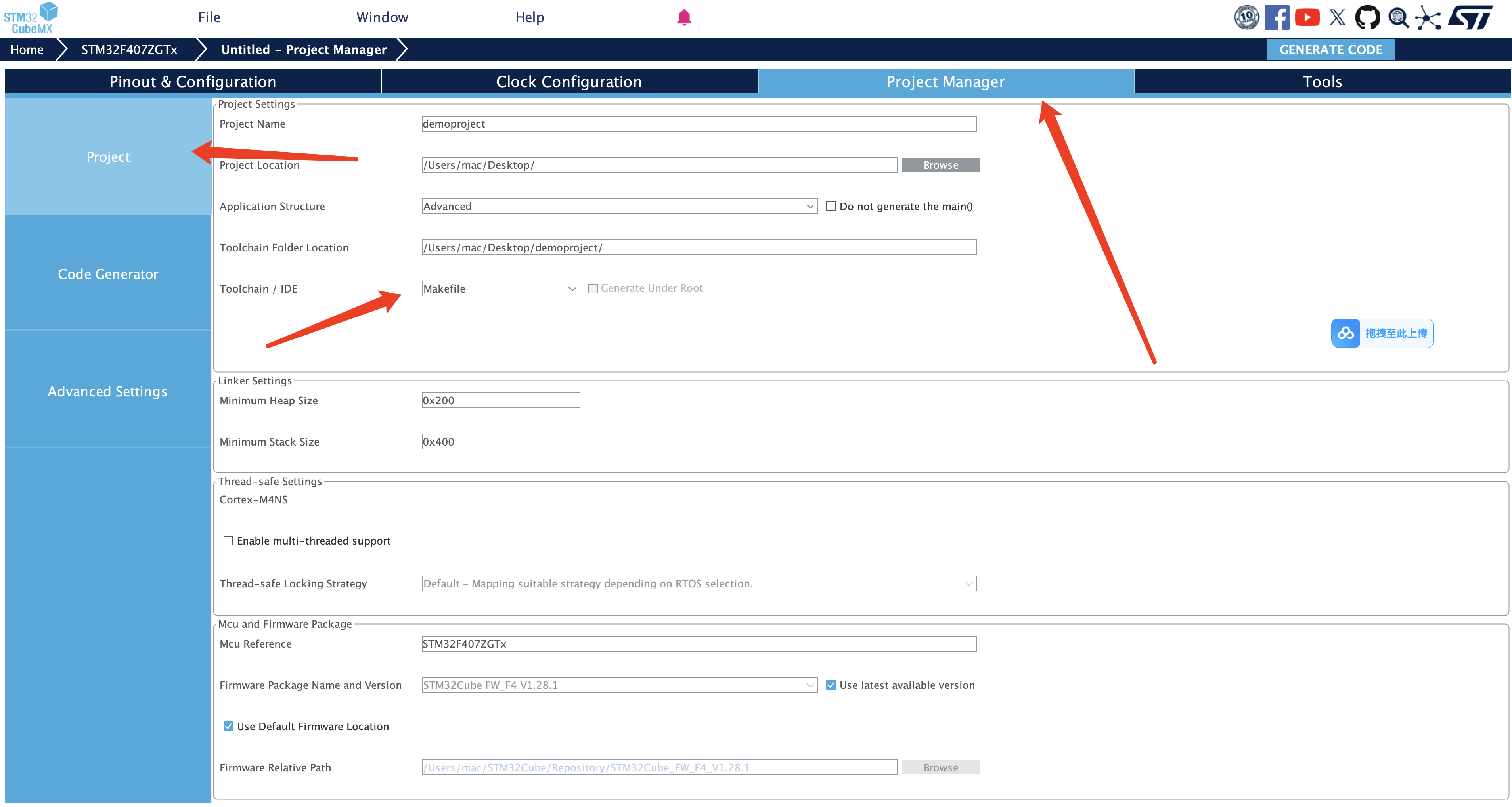
Task: Uncheck 'Use latest available version'
Action: click(831, 685)
